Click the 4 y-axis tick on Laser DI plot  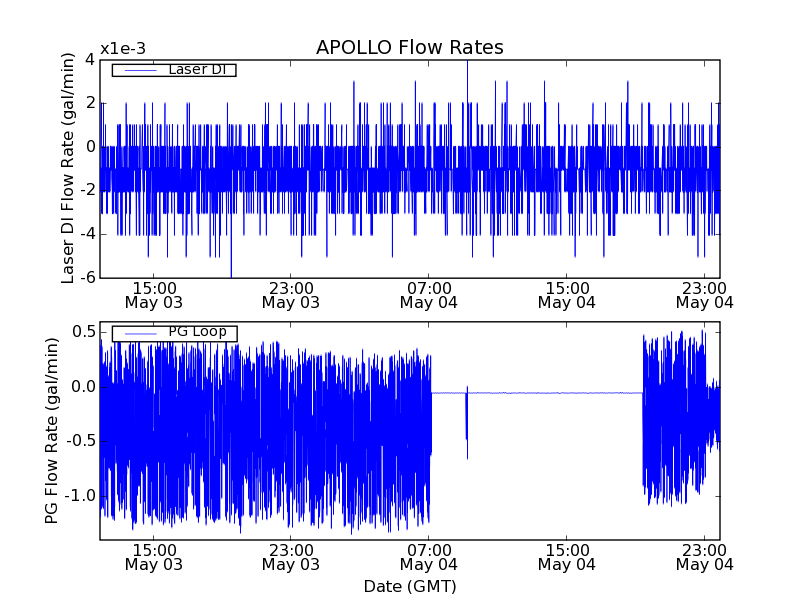click(90, 59)
